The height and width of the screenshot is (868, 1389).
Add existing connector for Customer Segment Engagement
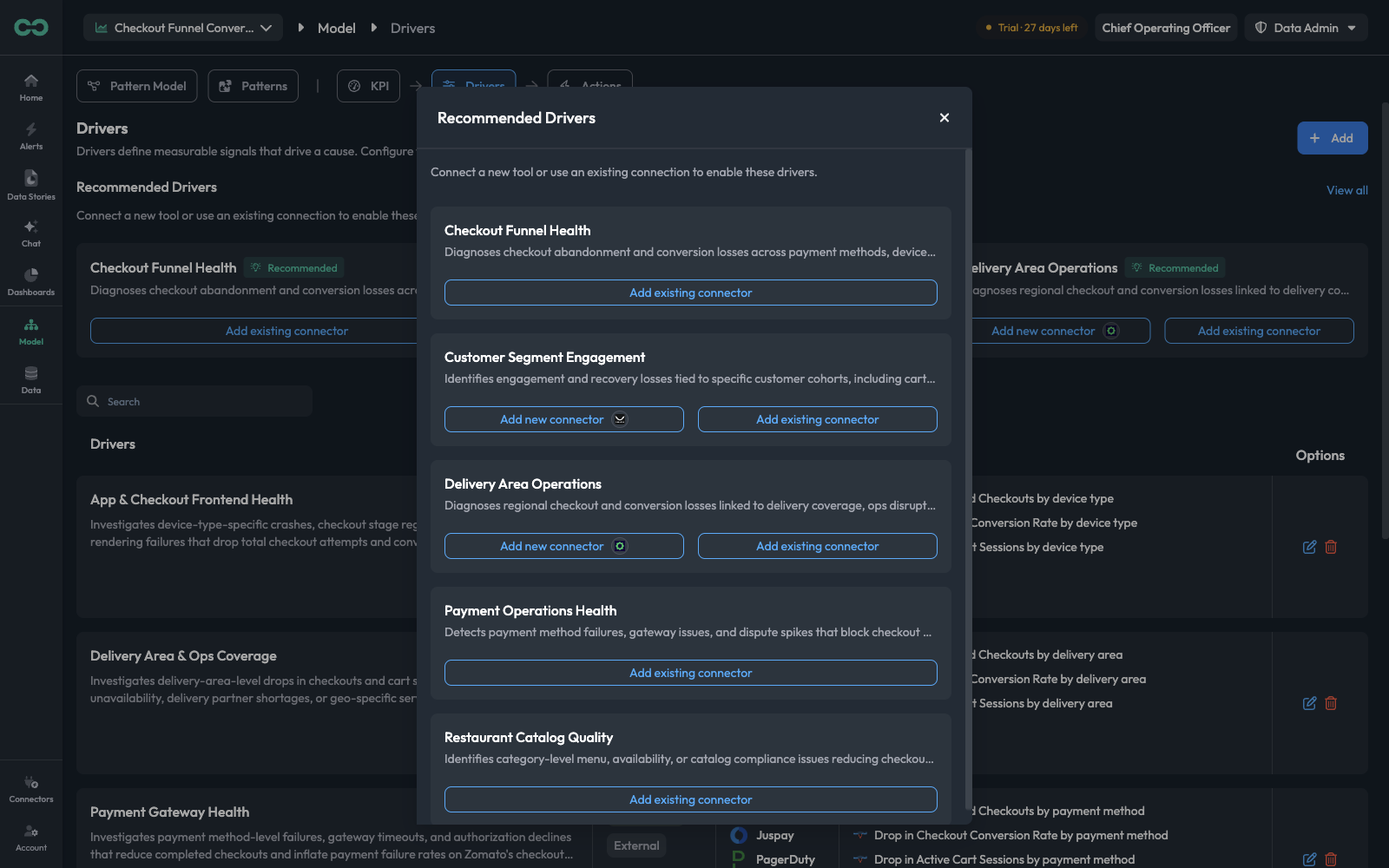pos(818,419)
